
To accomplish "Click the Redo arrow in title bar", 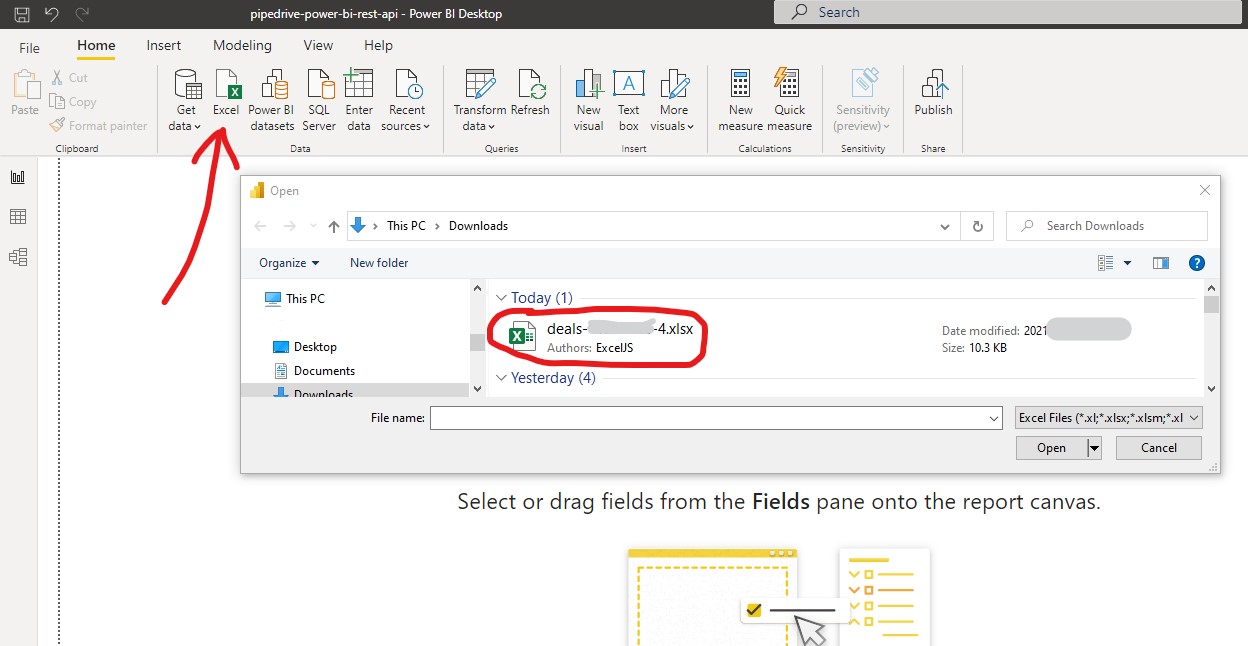I will (x=83, y=14).
